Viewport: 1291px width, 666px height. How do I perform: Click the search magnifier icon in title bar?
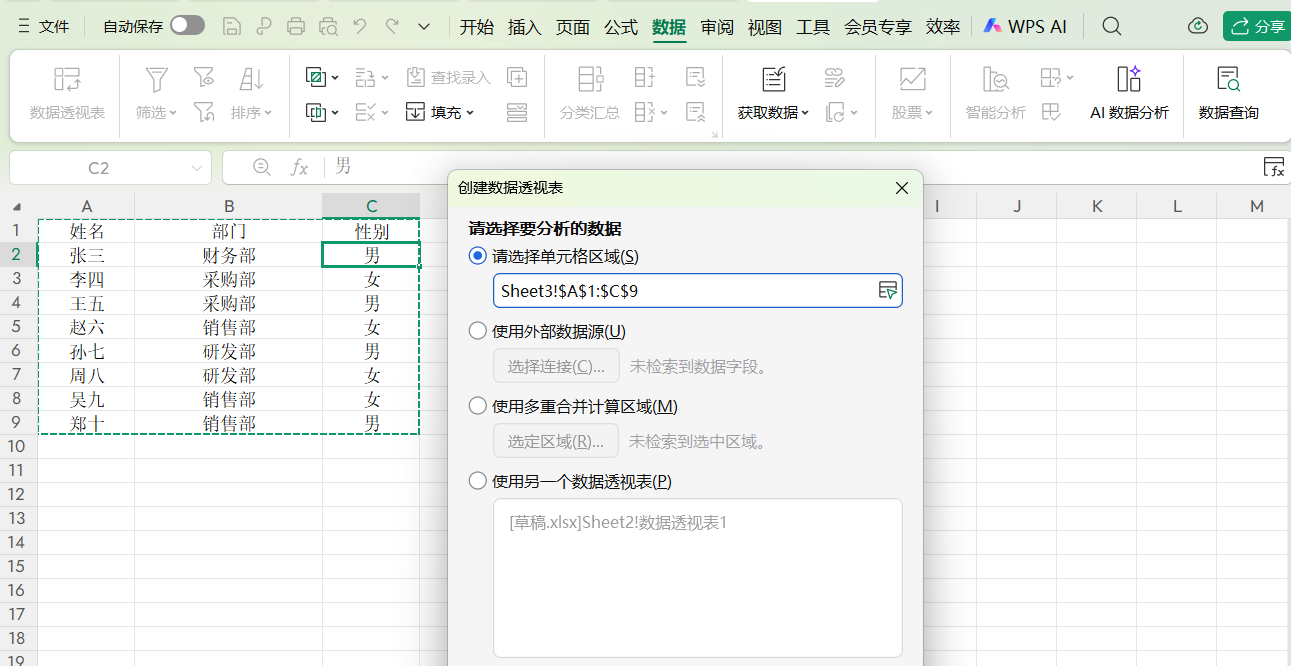pyautogui.click(x=1111, y=27)
